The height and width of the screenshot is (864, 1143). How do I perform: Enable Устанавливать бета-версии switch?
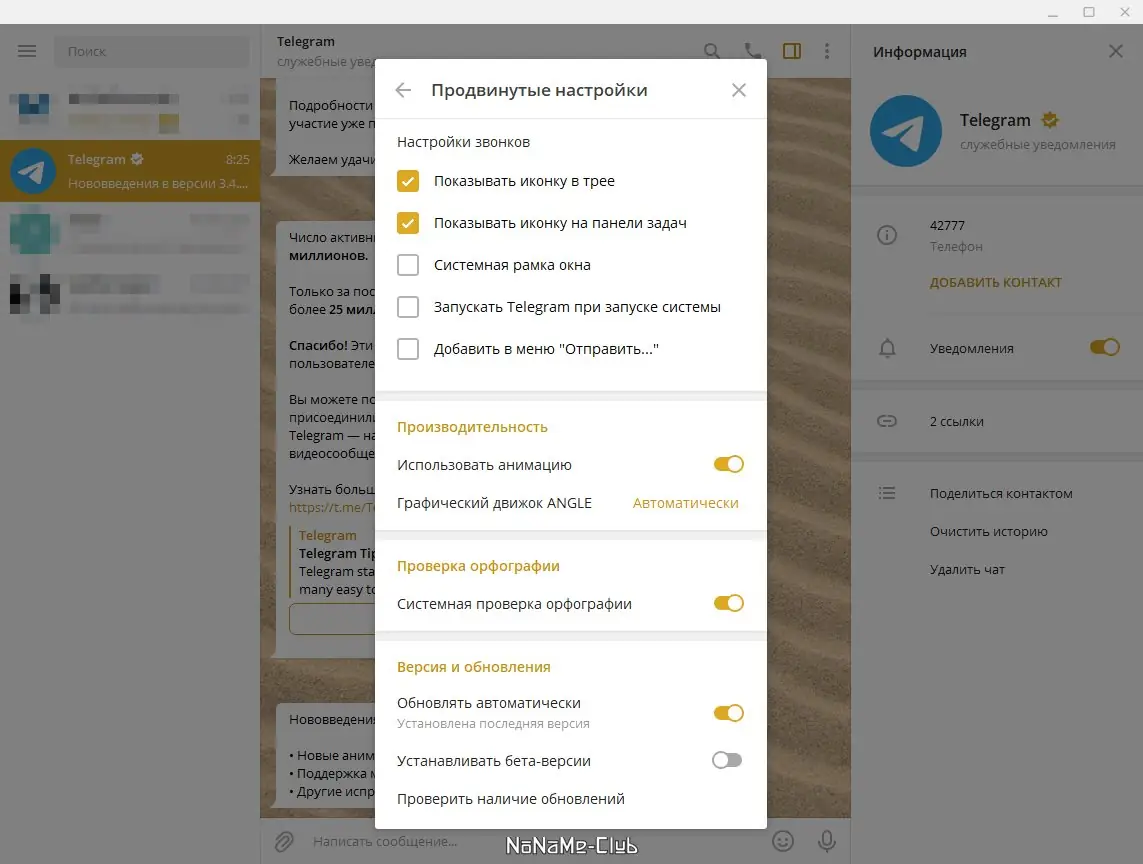pos(727,760)
